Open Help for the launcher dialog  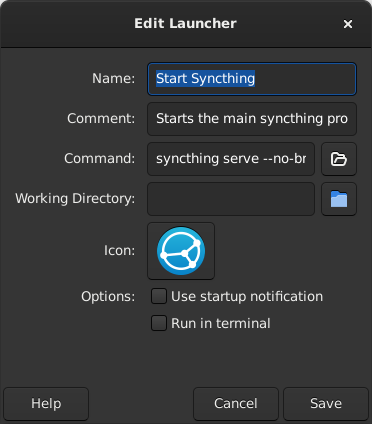coord(46,404)
